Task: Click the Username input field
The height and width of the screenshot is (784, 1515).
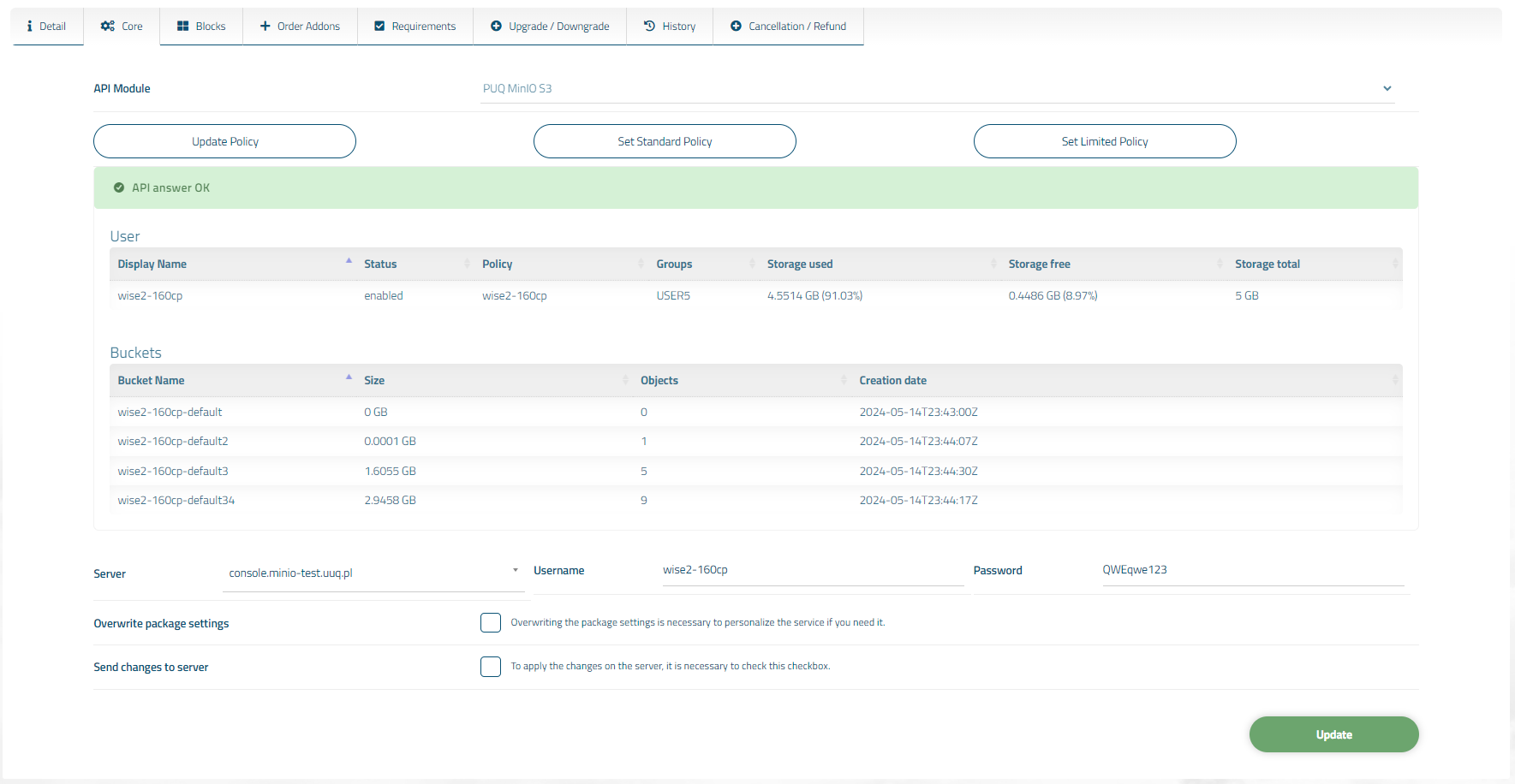Action: click(x=814, y=570)
